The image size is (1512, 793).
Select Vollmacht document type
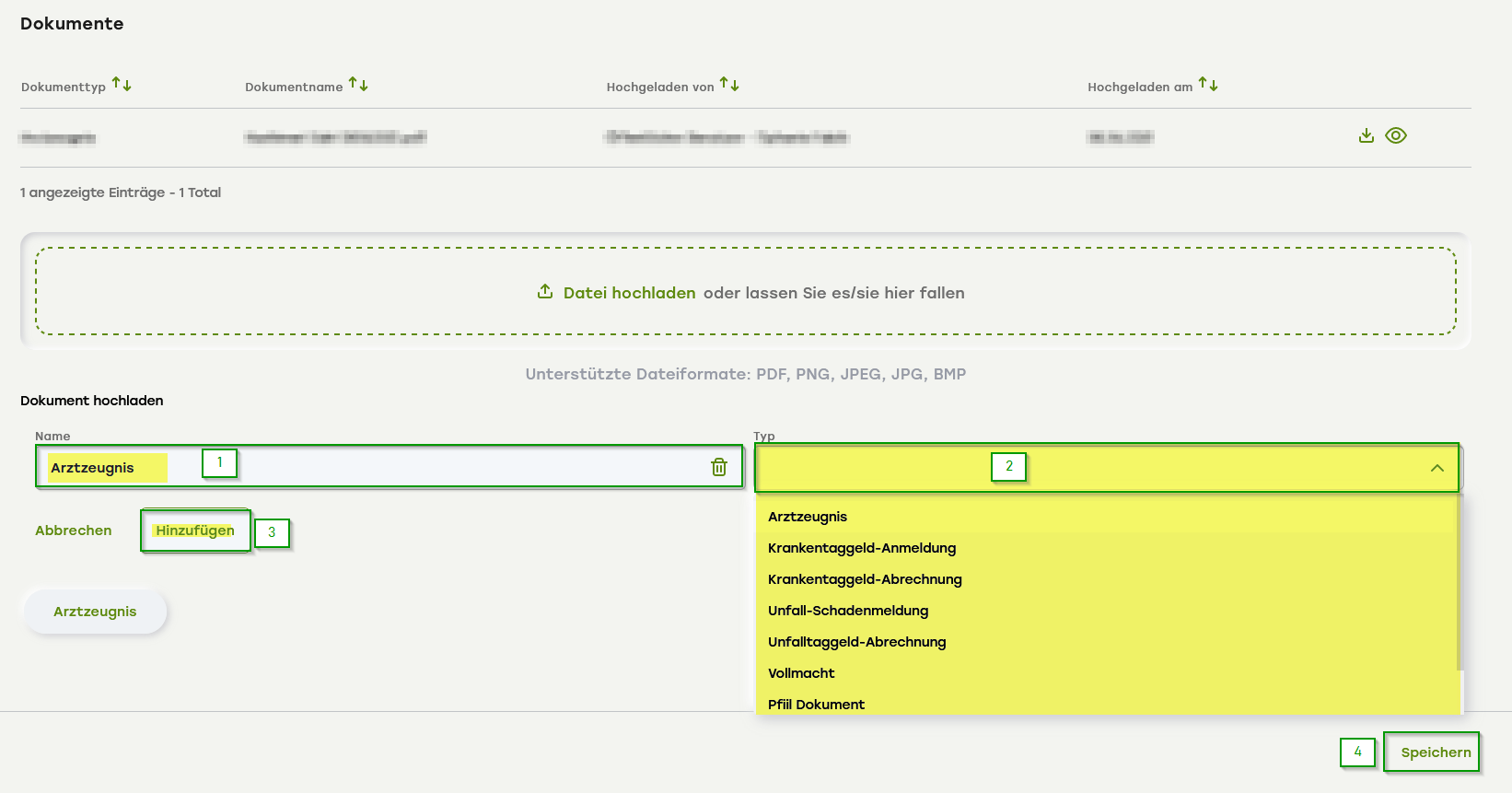pyautogui.click(x=801, y=673)
